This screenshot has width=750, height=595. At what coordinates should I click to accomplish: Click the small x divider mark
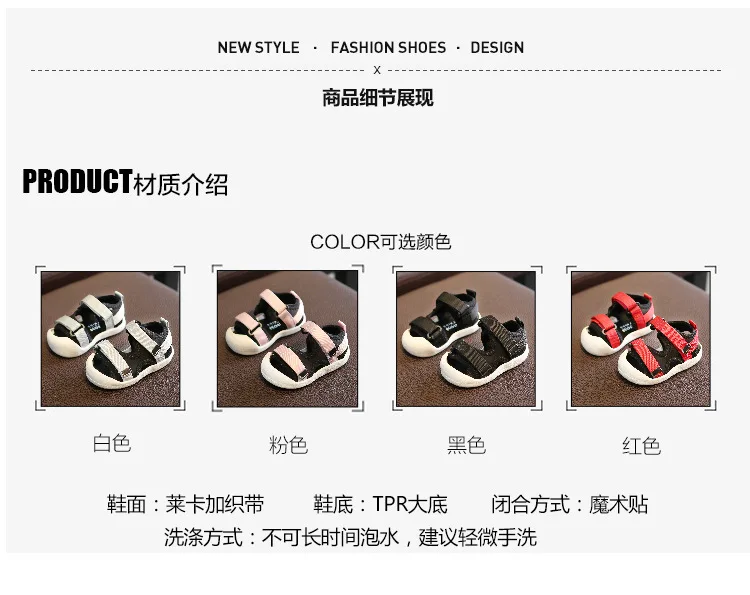click(x=377, y=70)
